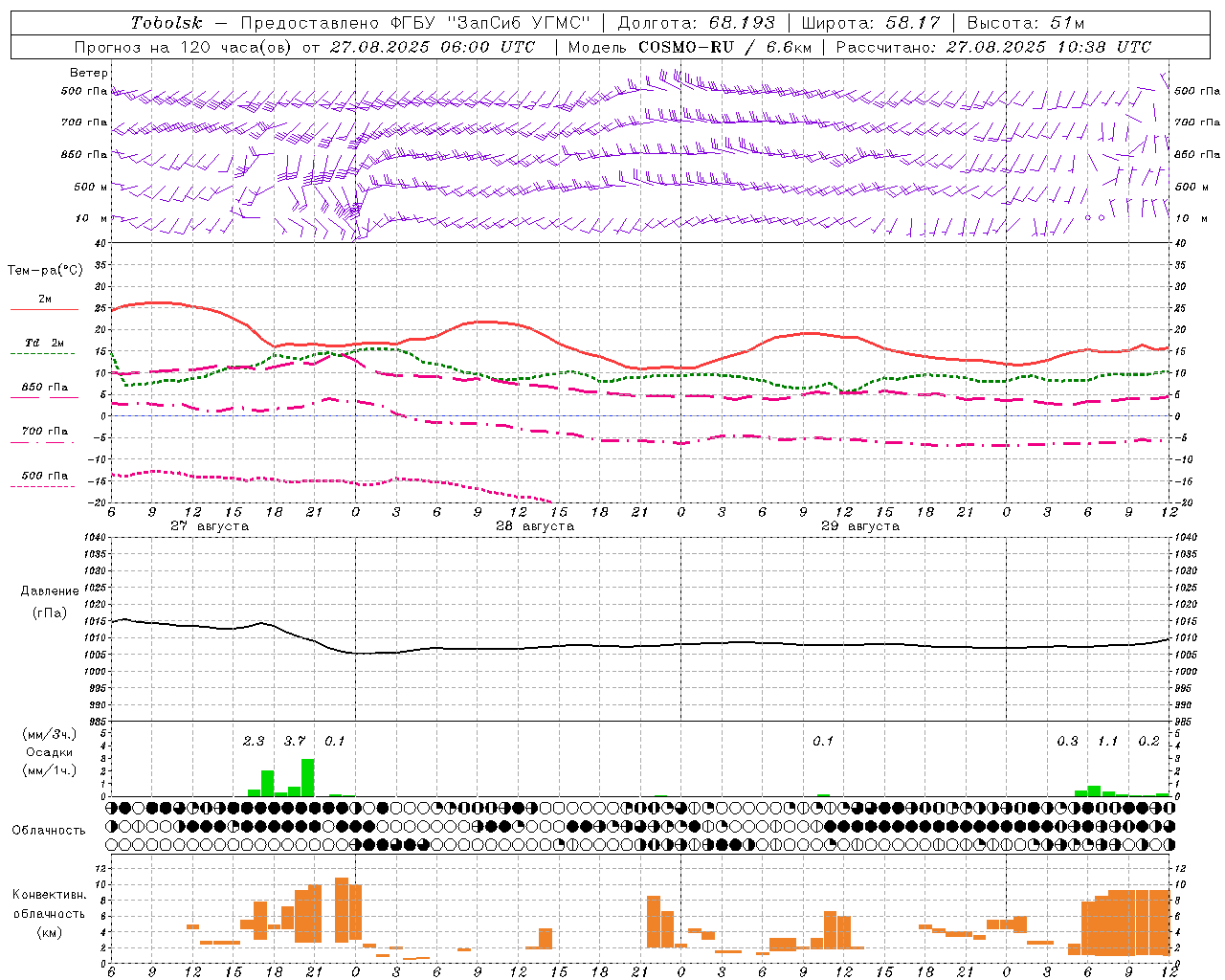
Task: Click the "2.3" precipitation total value
Action: click(254, 741)
